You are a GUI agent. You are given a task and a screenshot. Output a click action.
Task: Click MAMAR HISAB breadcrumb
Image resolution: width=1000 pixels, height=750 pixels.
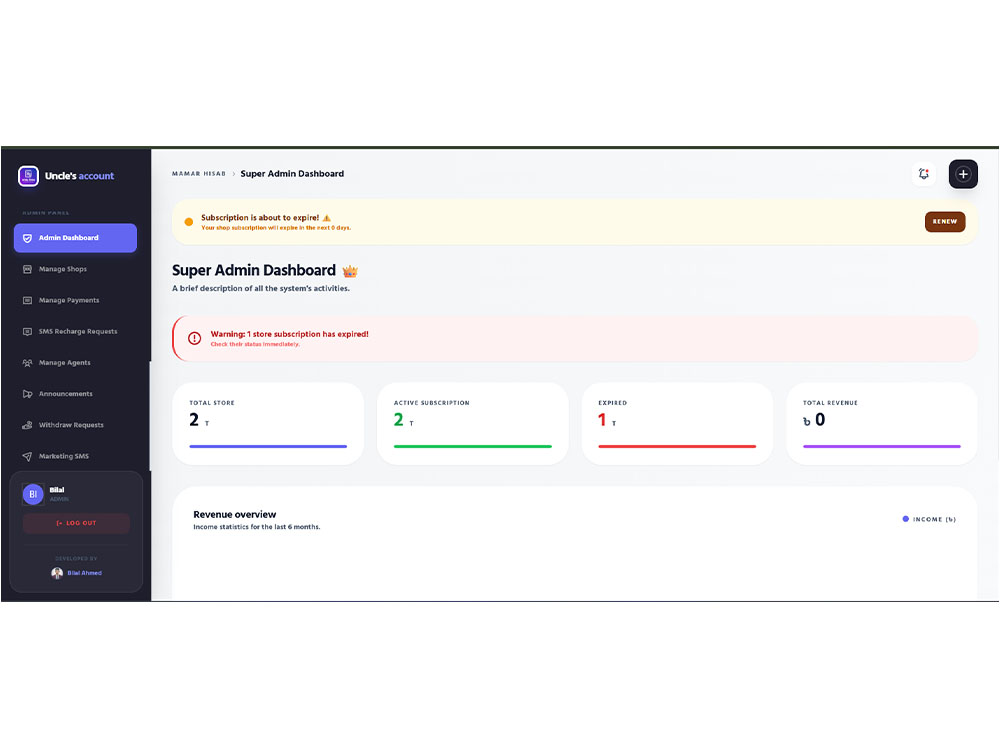click(x=198, y=173)
